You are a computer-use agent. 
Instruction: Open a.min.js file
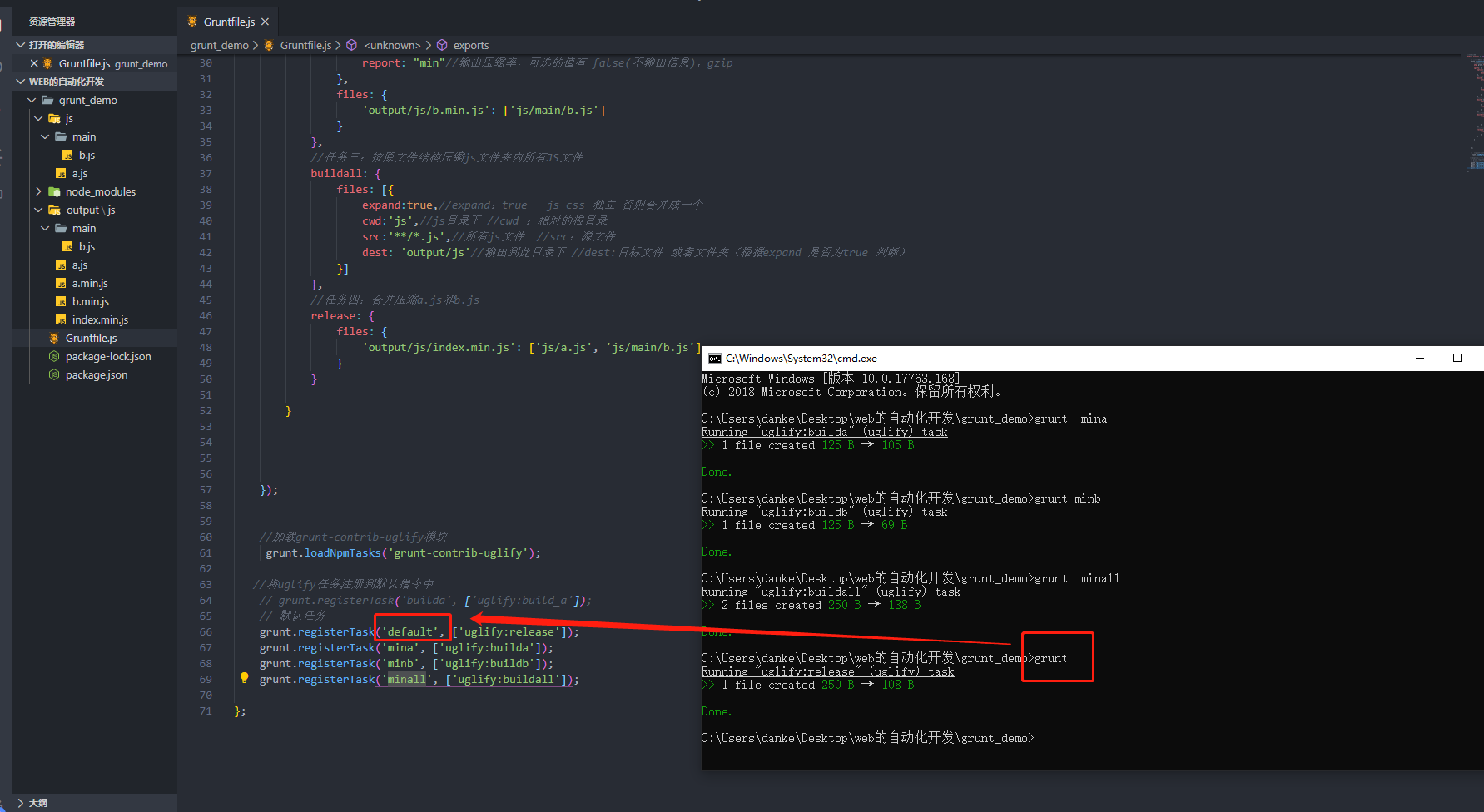click(x=90, y=283)
